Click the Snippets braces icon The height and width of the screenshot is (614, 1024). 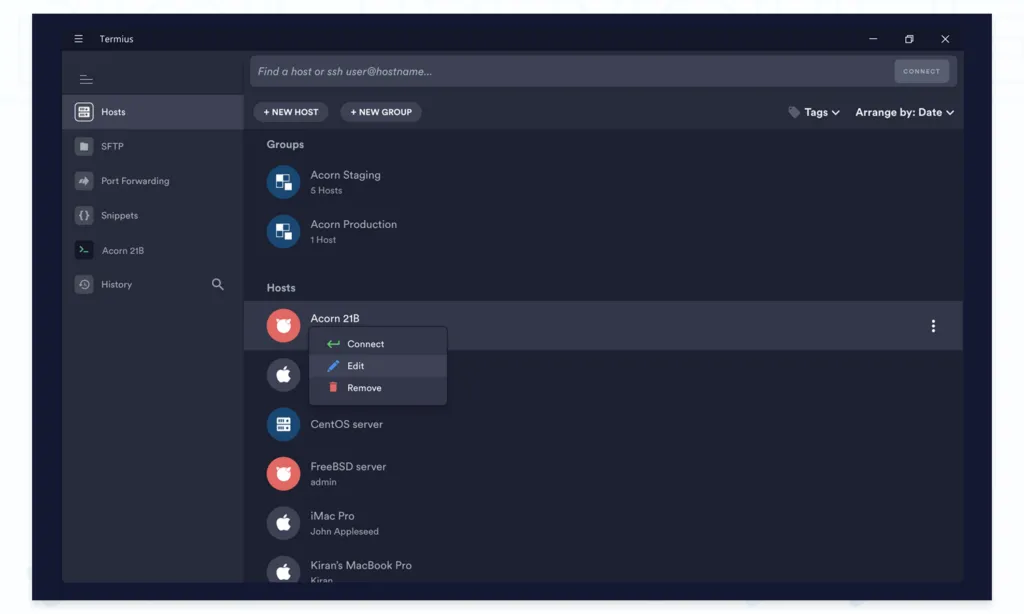pyautogui.click(x=84, y=216)
